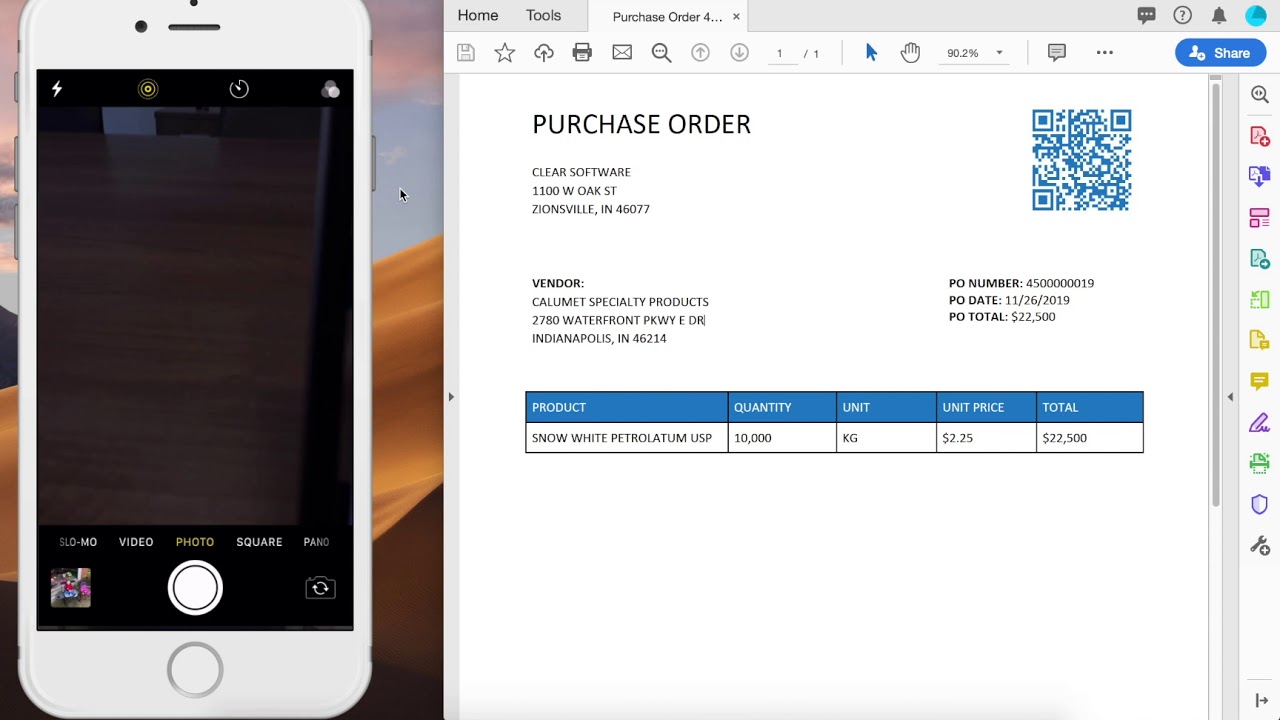The width and height of the screenshot is (1280, 720).
Task: Select VIDEO camera mode
Action: [x=136, y=542]
